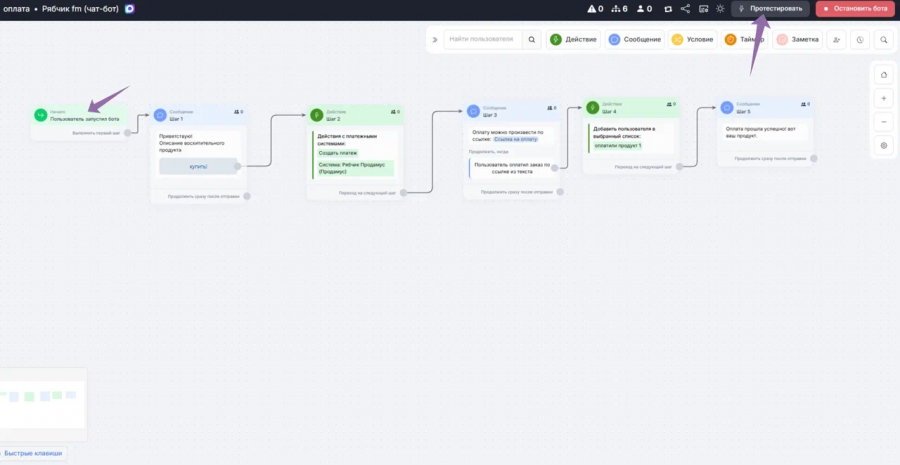Add a Заметка block from toolbar
This screenshot has width=900, height=465.
[x=797, y=40]
